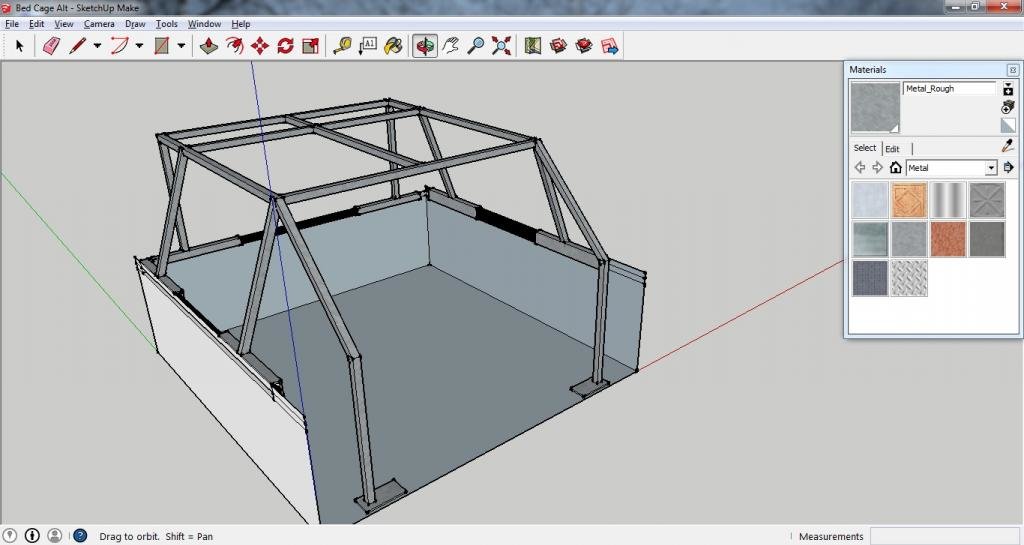
Task: Click the Back arrow in Materials
Action: click(859, 168)
